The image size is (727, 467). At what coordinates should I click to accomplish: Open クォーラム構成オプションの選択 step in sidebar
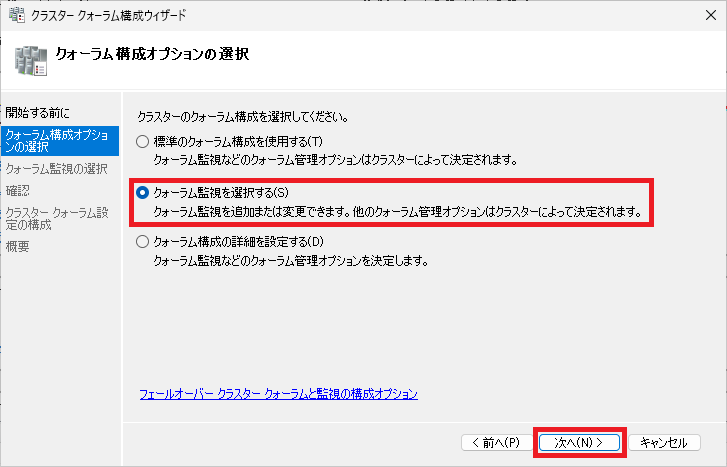[x=60, y=141]
